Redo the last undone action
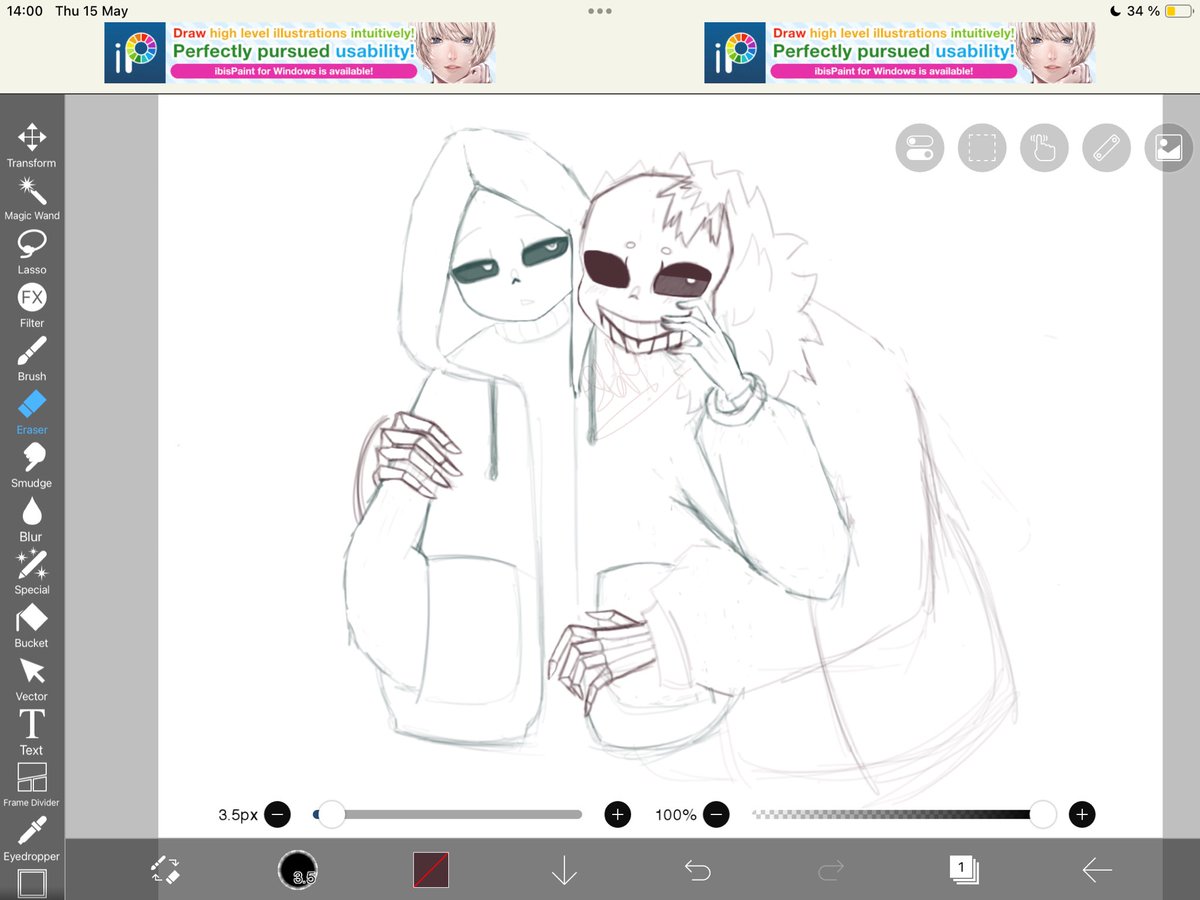 click(830, 870)
